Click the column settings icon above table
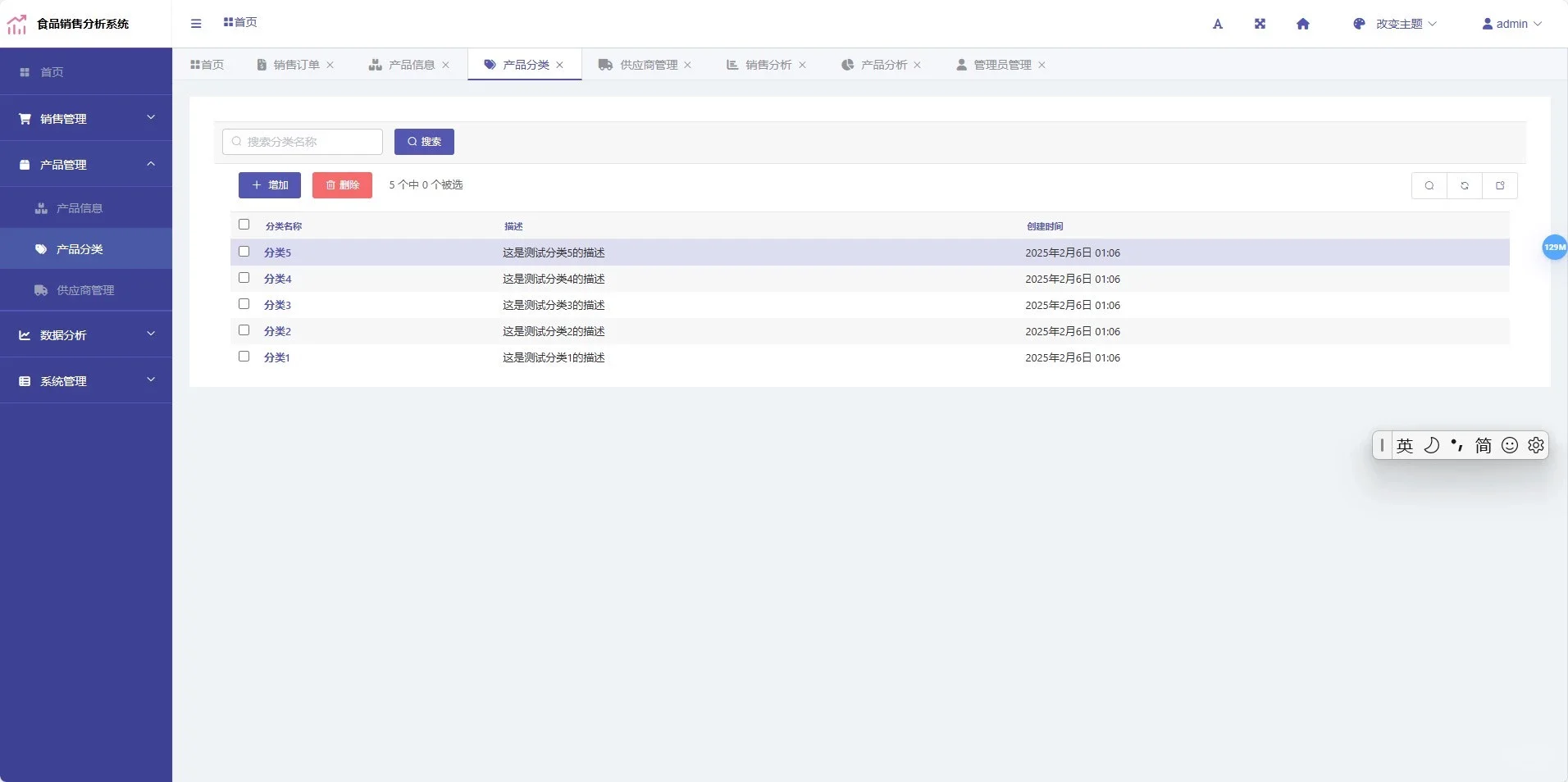 (1500, 185)
